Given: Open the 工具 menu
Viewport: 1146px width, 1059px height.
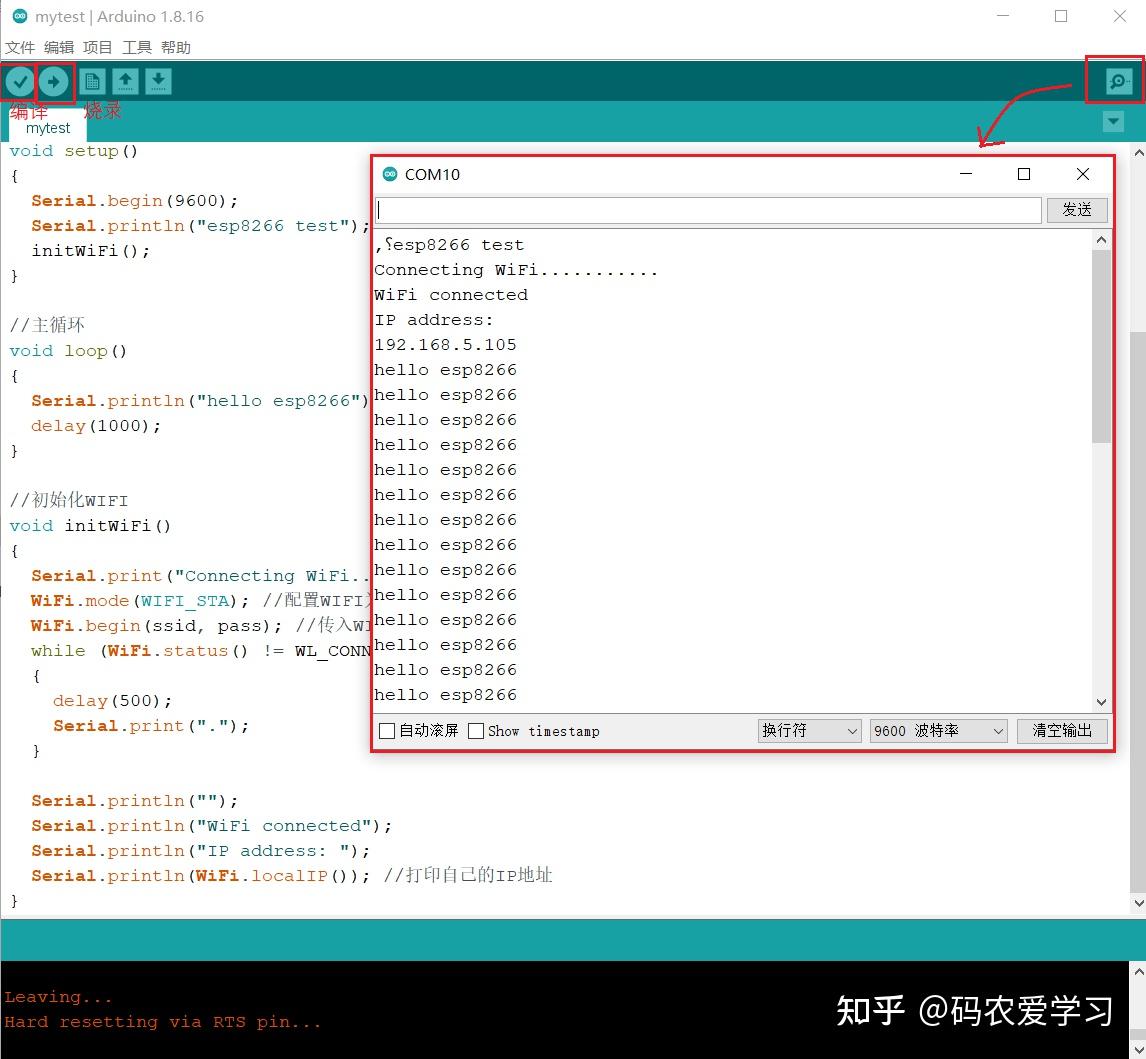Looking at the screenshot, I should click(136, 47).
